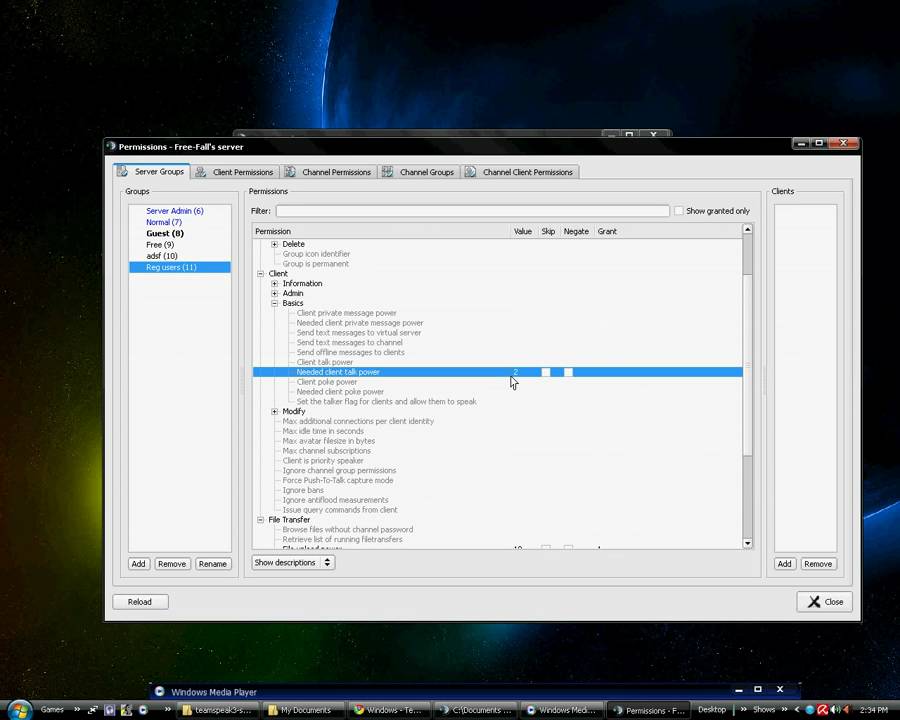Select Client is priority speaker

click(x=323, y=460)
